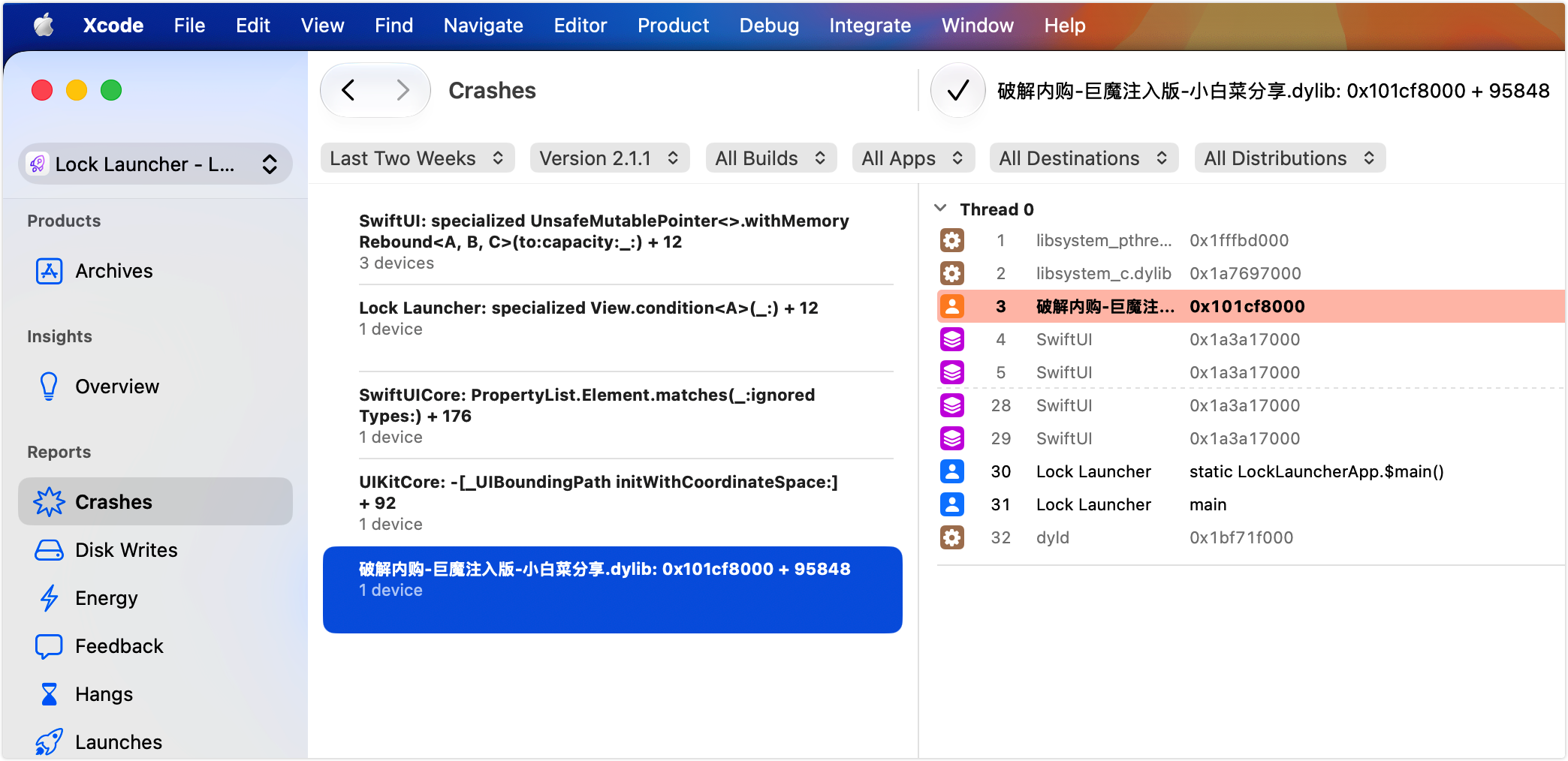1568x761 pixels.
Task: Open Hangs report in sidebar
Action: pos(155,694)
